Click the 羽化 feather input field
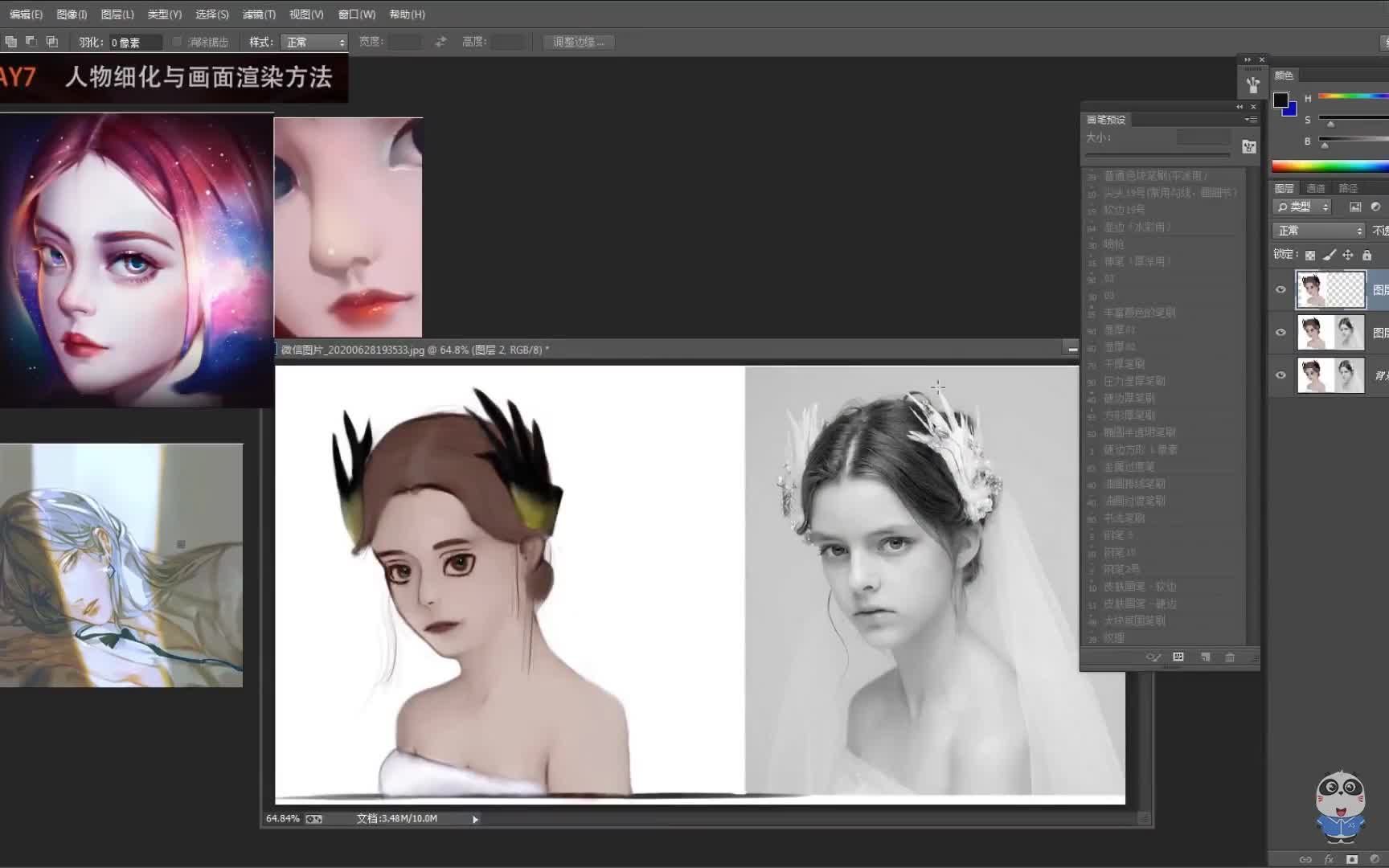Screen dimensions: 1389x868 [x=134, y=43]
